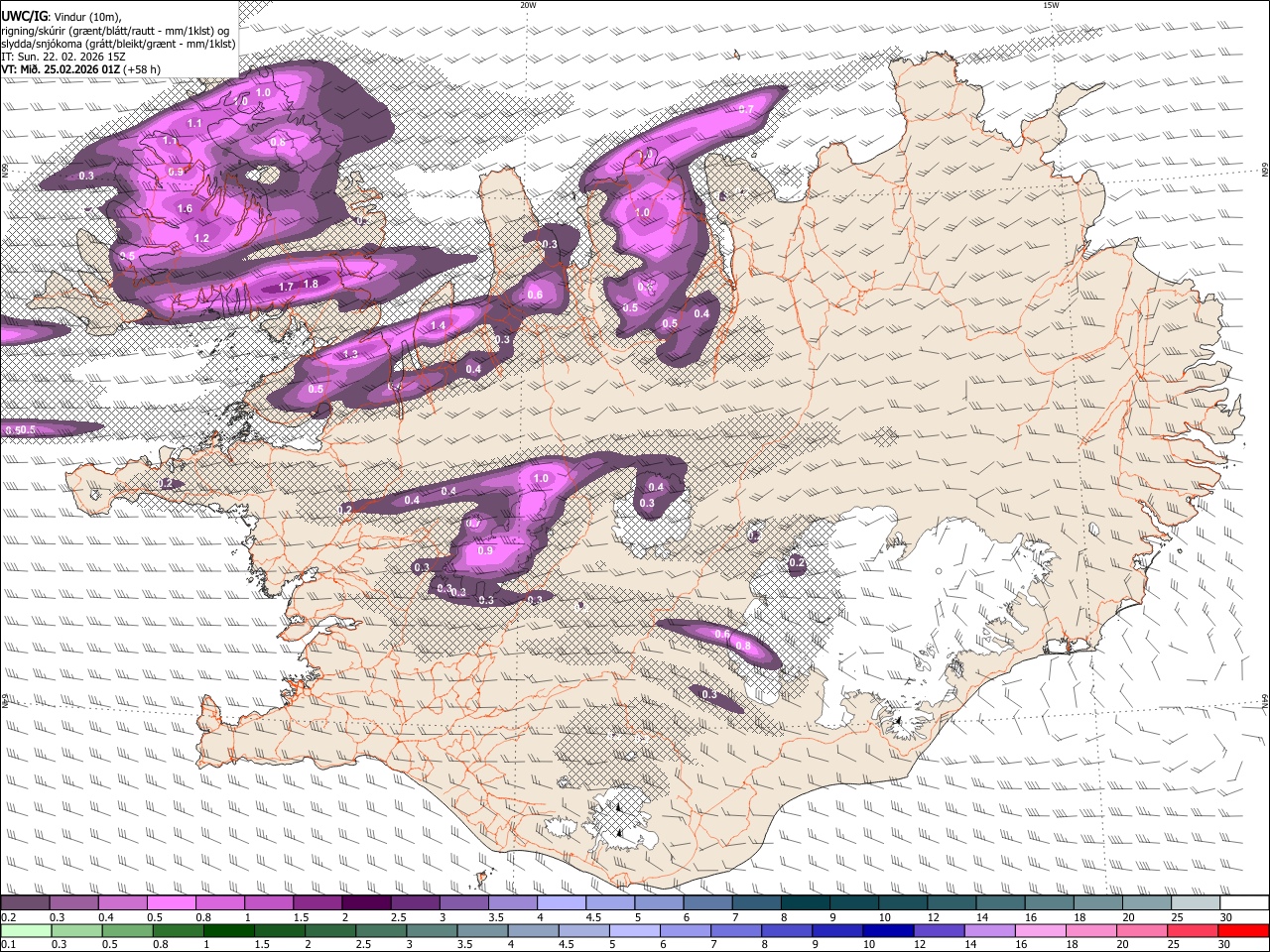Click the 1.4 snowfall value on the map
The width and height of the screenshot is (1270, 952).
438,325
